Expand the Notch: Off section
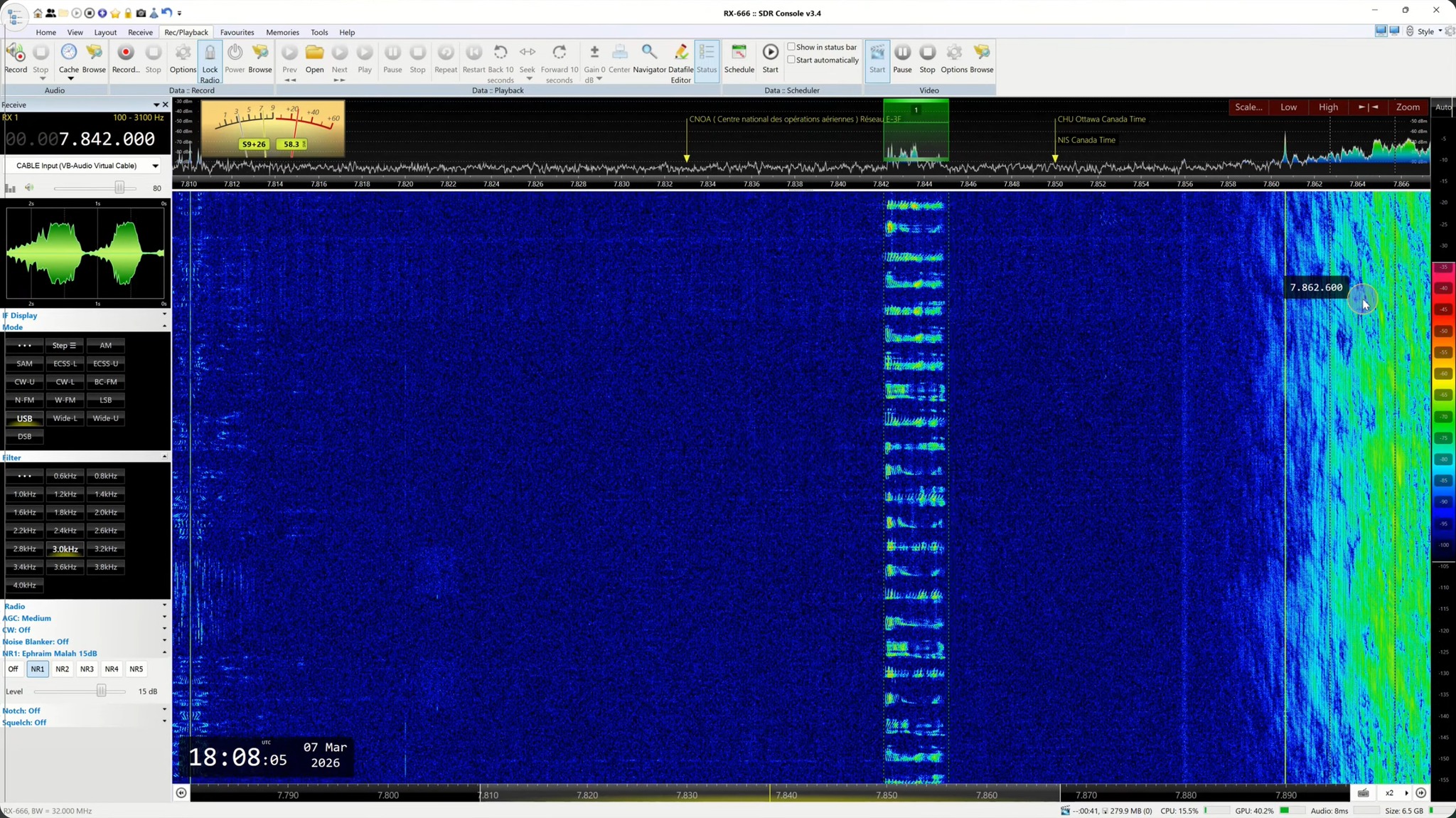The height and width of the screenshot is (818, 1456). click(x=164, y=710)
